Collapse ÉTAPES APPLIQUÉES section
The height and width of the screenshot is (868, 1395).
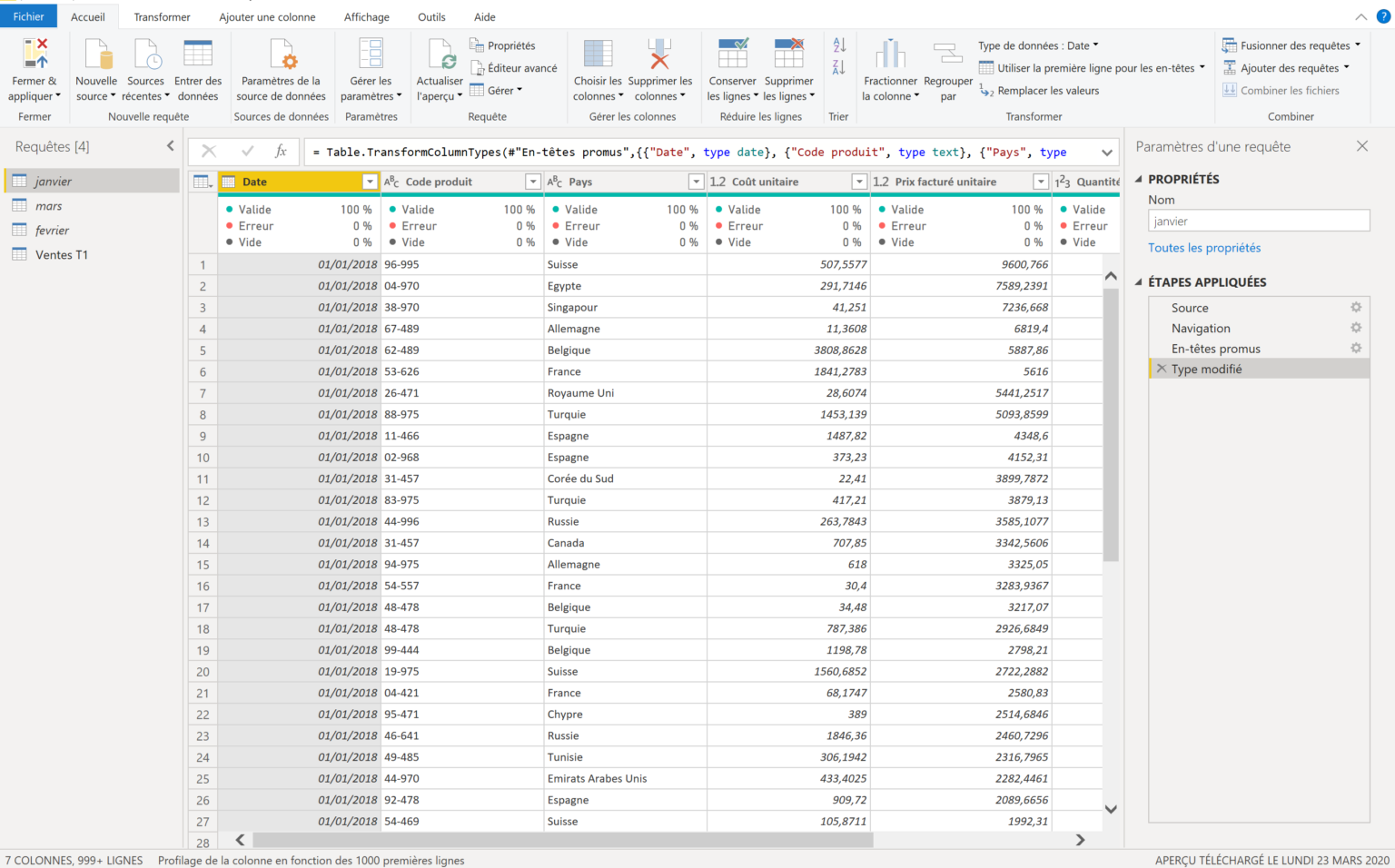coord(1139,281)
